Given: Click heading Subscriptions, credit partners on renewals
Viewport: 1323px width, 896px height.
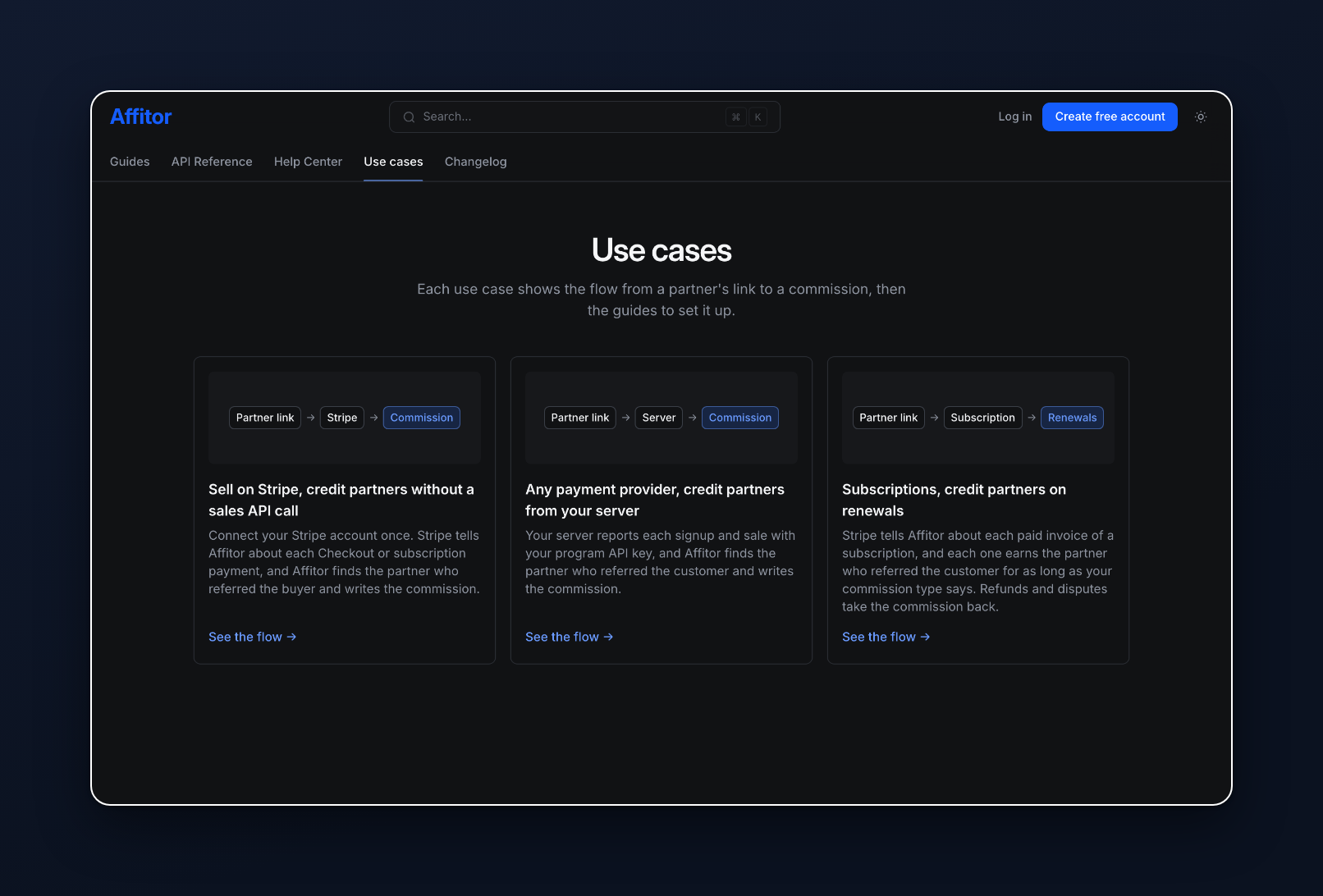Looking at the screenshot, I should (954, 500).
